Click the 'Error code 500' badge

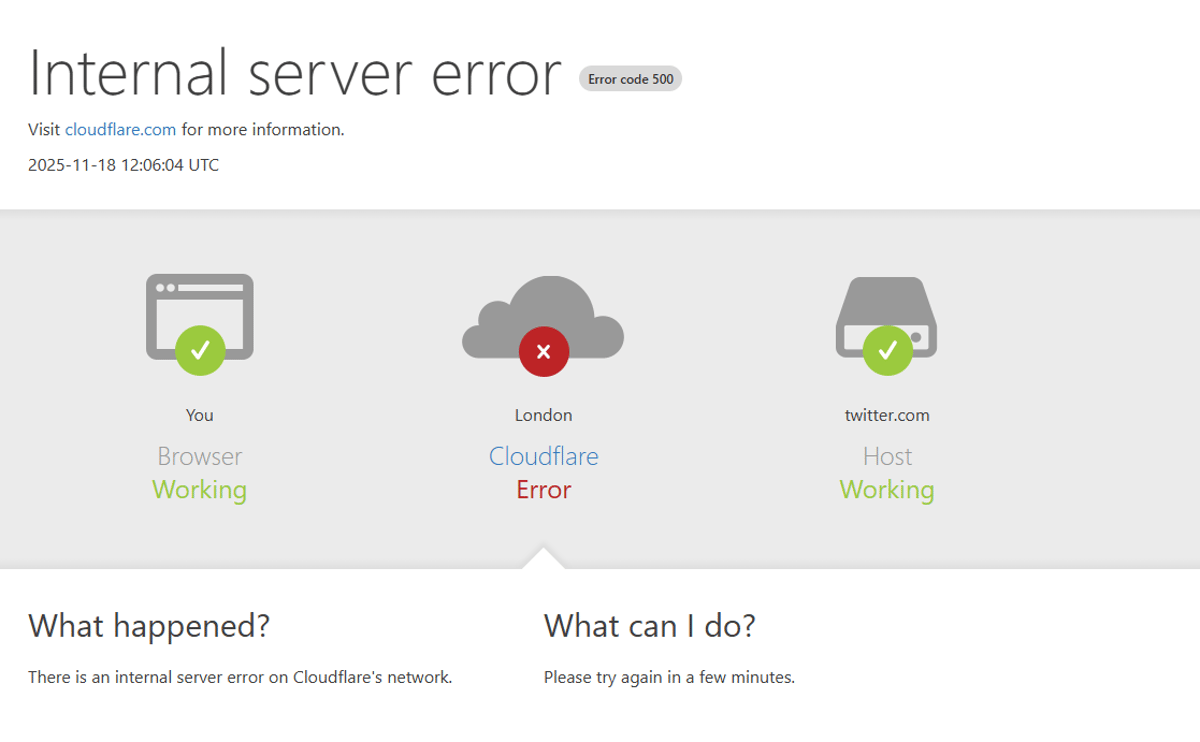[630, 78]
